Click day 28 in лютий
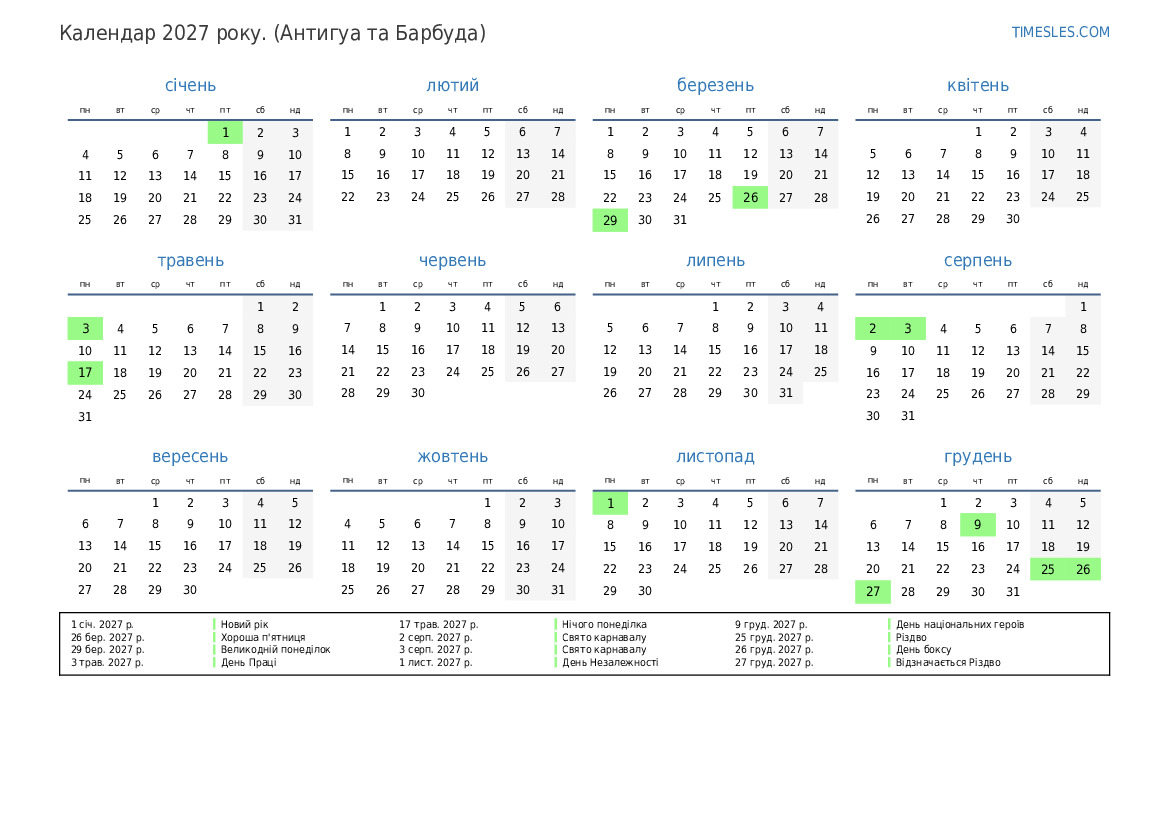Screen dimensions: 1169x827 (558, 197)
